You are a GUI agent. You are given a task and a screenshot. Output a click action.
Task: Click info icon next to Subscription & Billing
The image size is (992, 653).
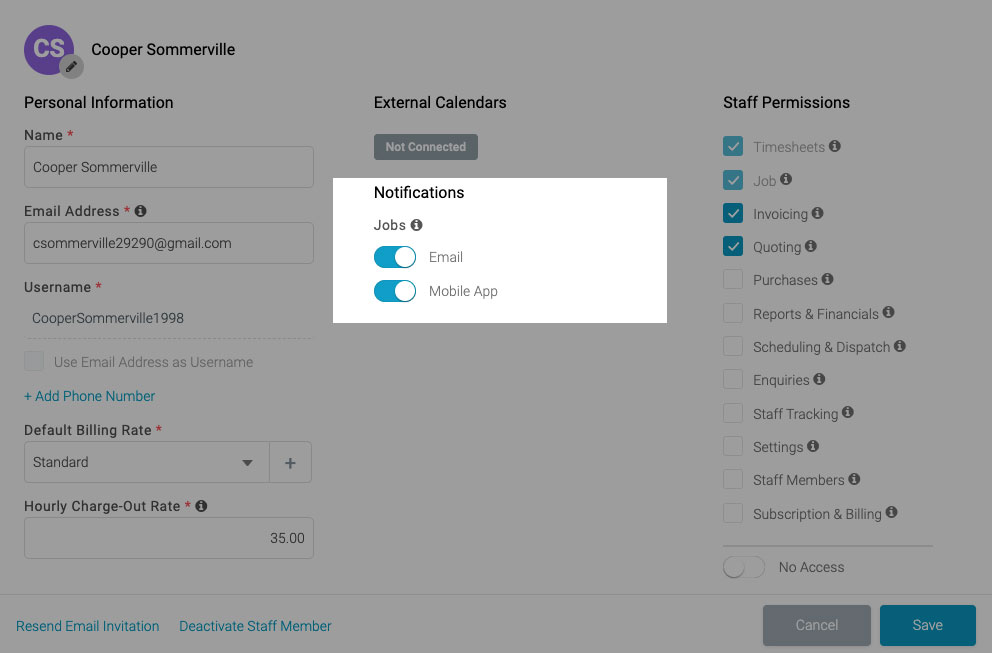pos(891,512)
